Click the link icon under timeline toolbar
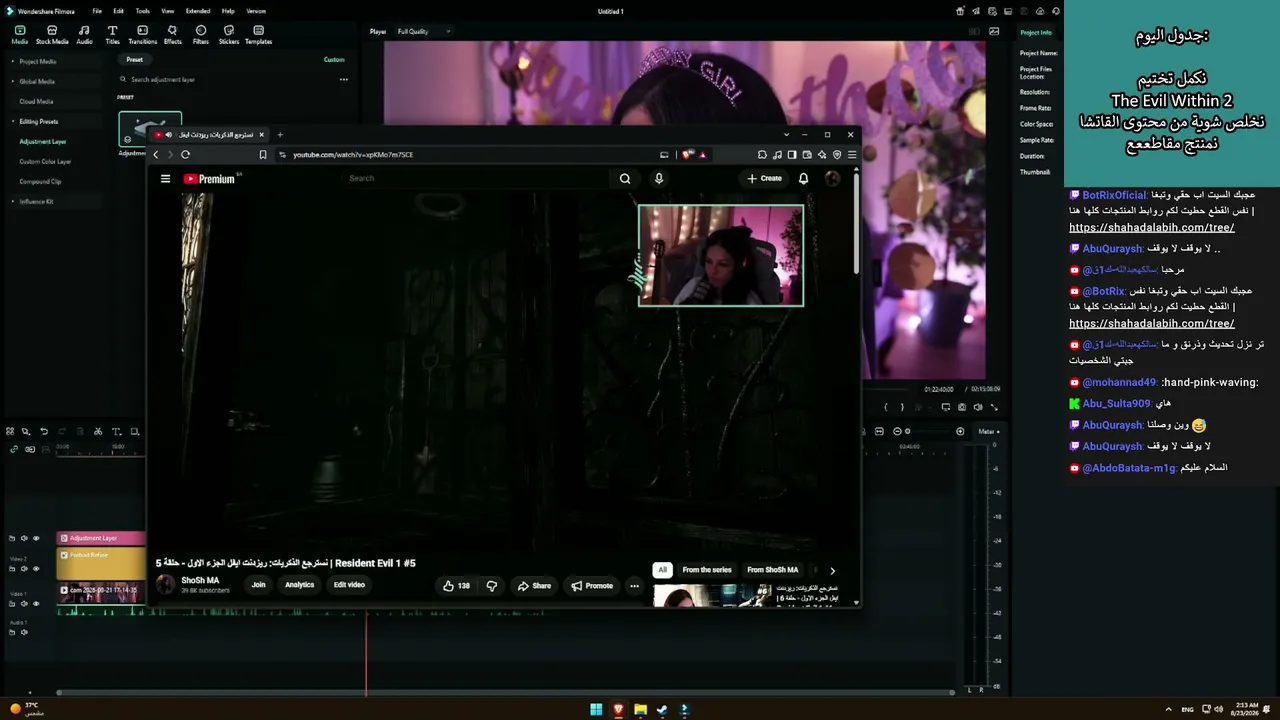1280x720 pixels. 14,449
